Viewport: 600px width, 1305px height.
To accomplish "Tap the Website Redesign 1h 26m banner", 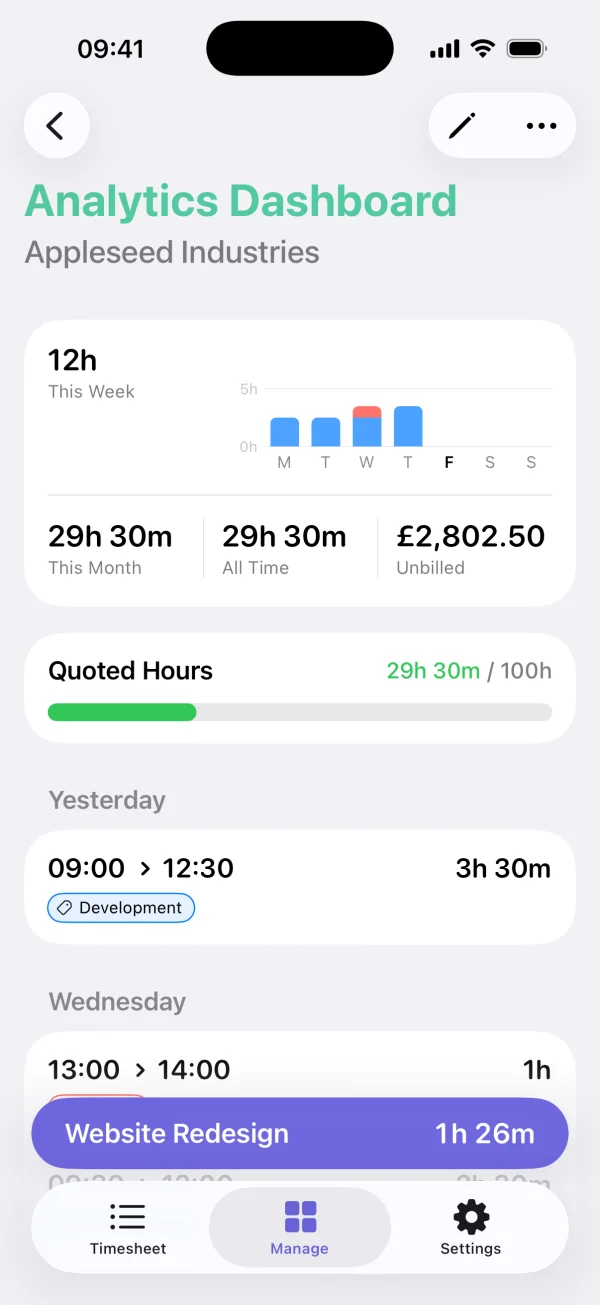I will [299, 1133].
